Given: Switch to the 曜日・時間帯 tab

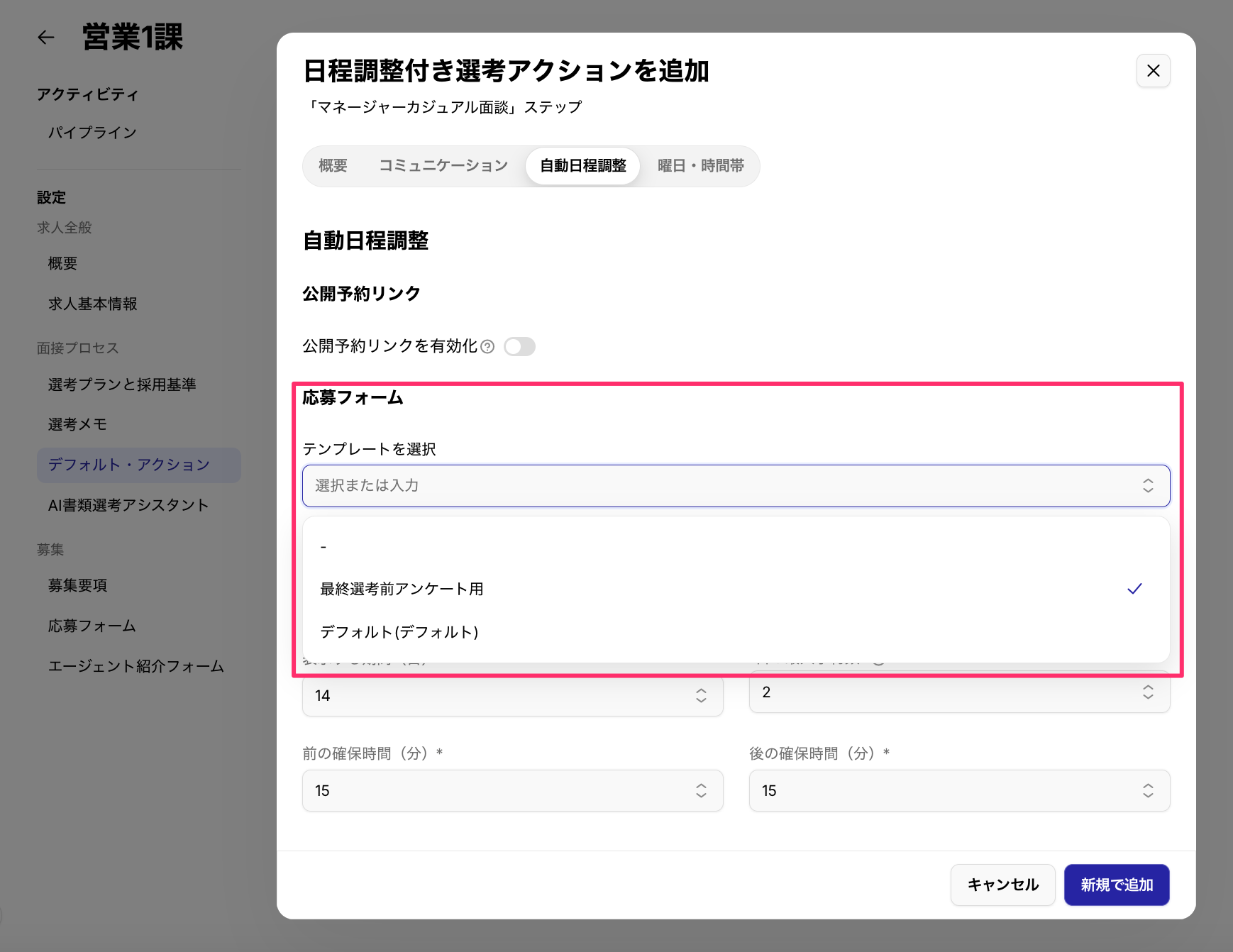Looking at the screenshot, I should [700, 166].
